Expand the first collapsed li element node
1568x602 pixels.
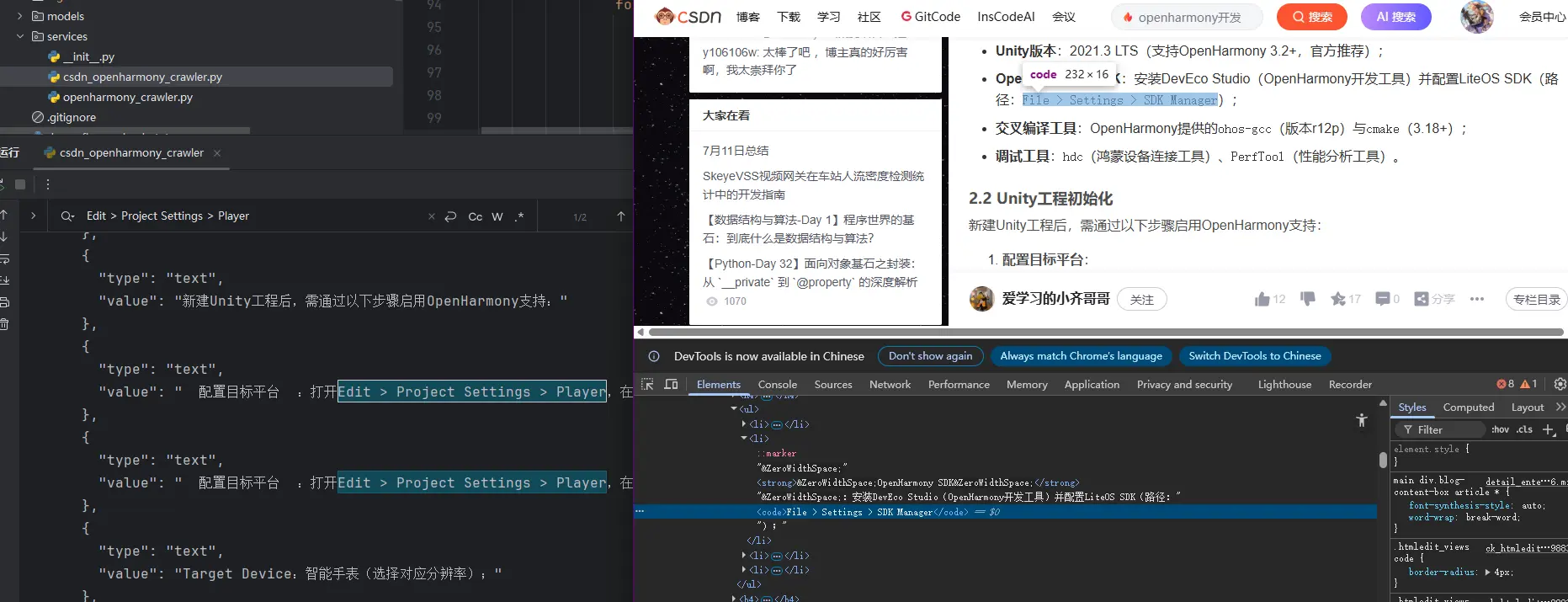coord(743,424)
